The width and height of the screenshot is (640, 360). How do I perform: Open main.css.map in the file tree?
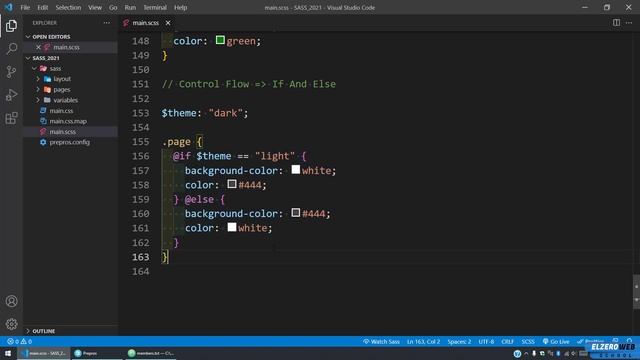coord(70,121)
